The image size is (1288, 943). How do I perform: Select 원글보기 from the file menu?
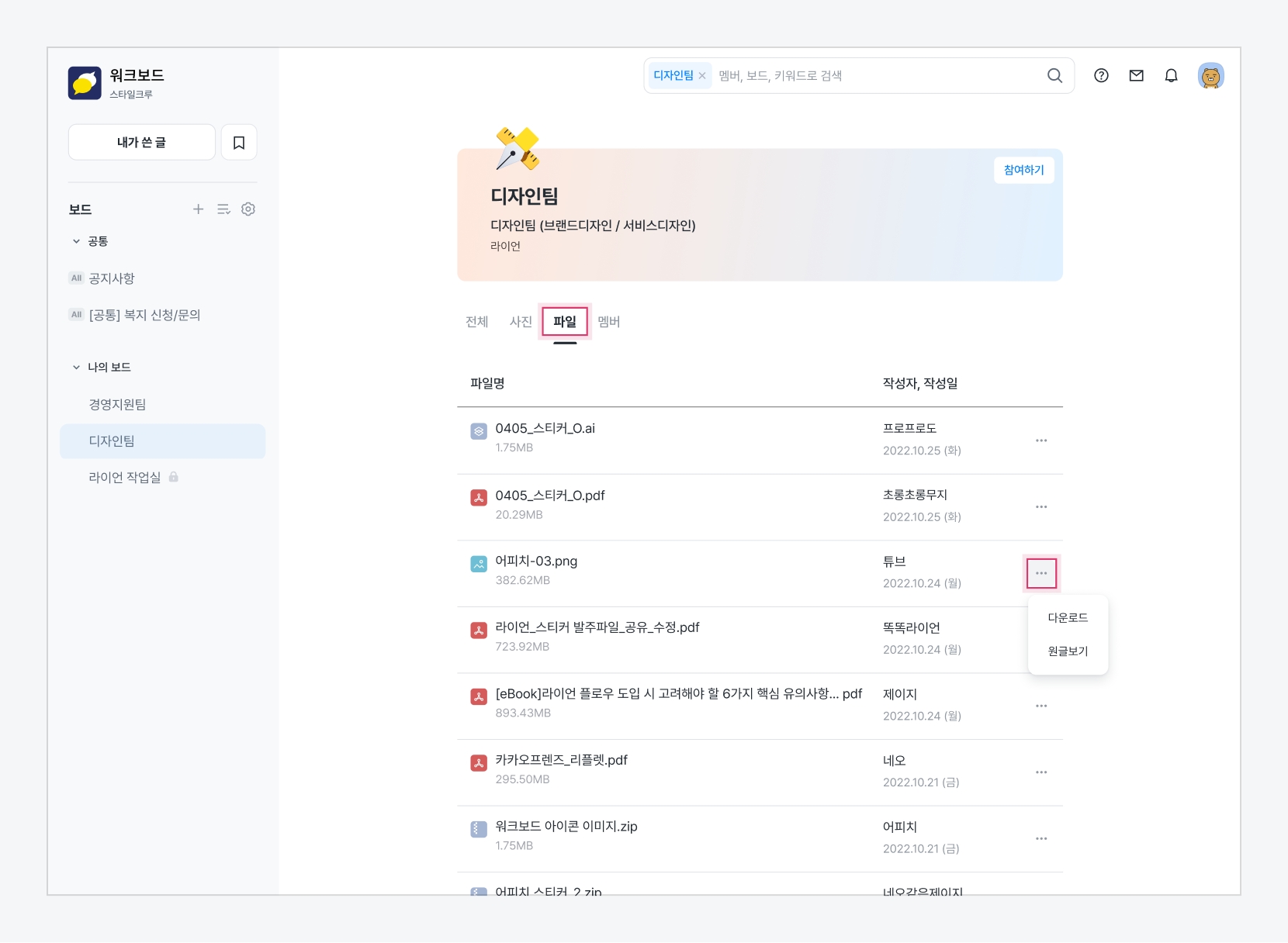[1068, 651]
